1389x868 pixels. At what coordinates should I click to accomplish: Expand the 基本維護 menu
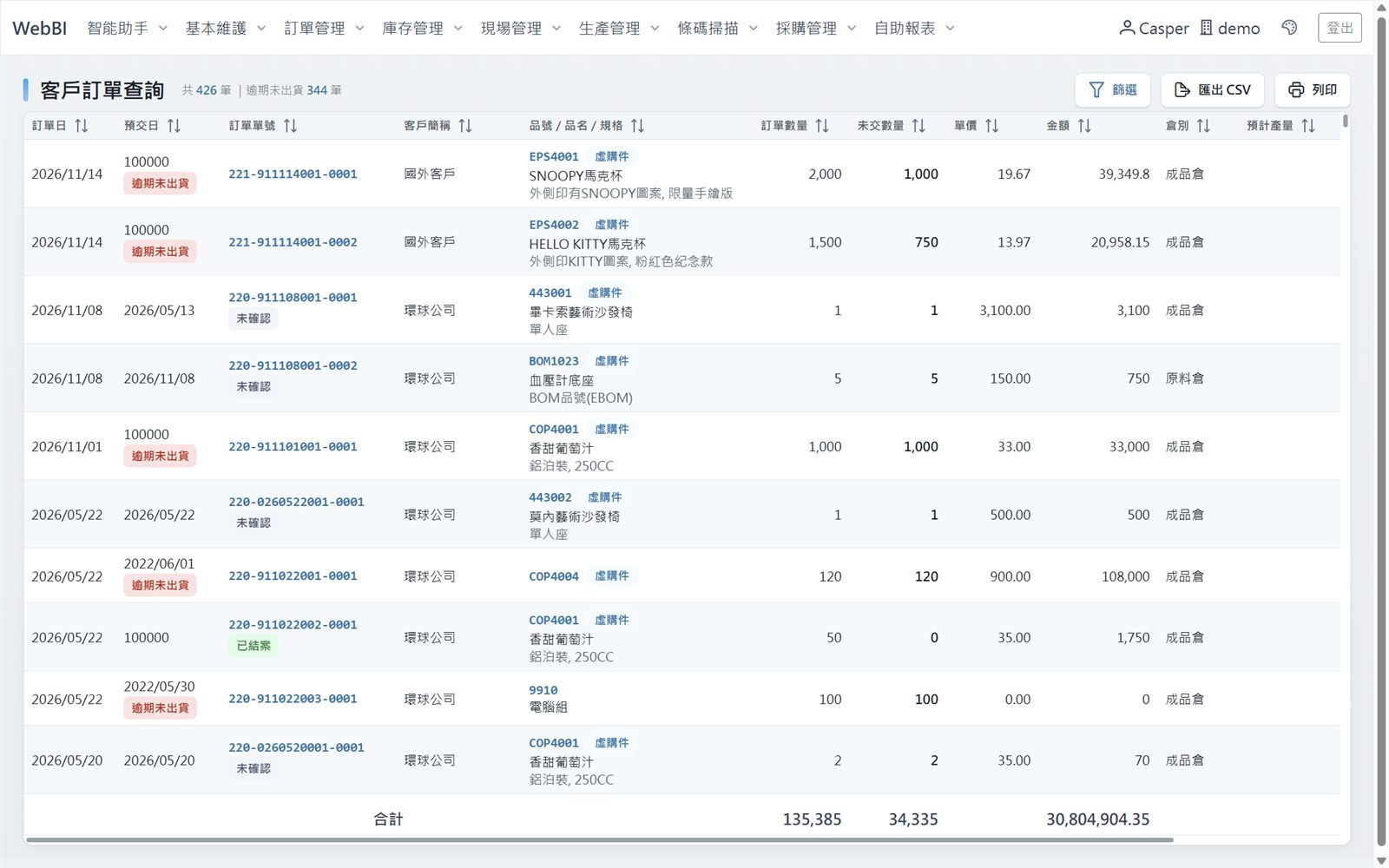pyautogui.click(x=226, y=28)
